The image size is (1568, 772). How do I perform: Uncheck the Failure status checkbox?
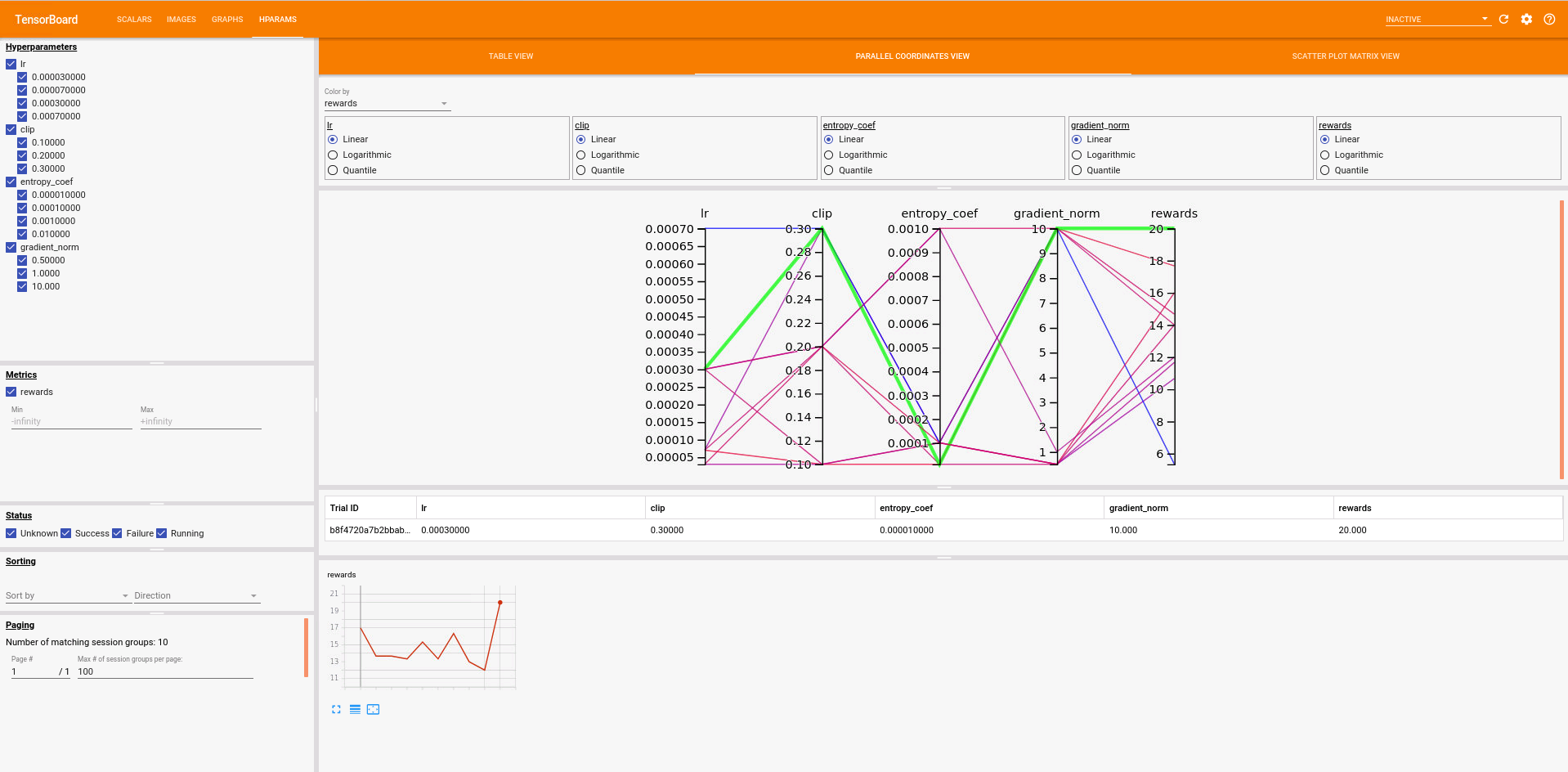[117, 533]
